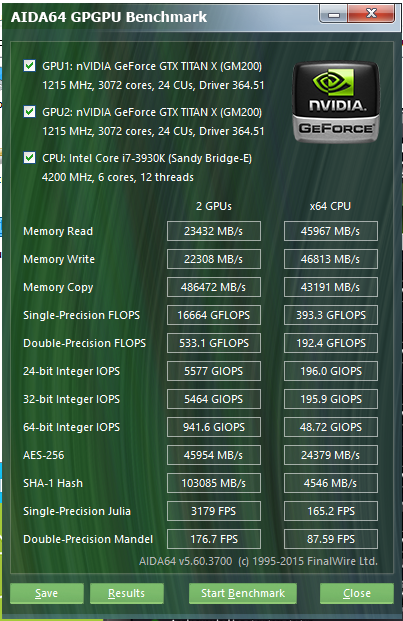Click the 2 GPUs column header

(x=214, y=206)
